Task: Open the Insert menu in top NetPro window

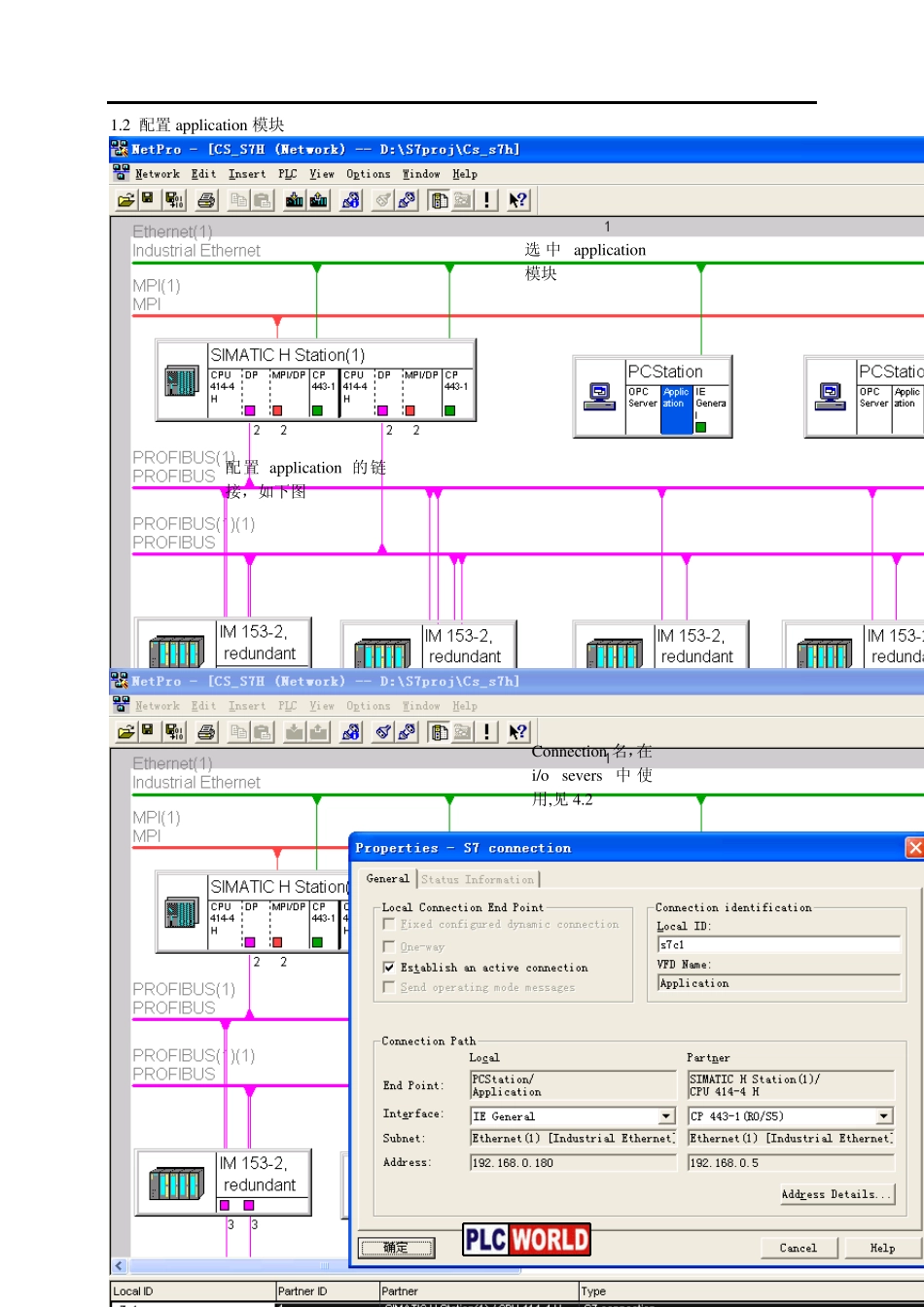Action: click(247, 174)
